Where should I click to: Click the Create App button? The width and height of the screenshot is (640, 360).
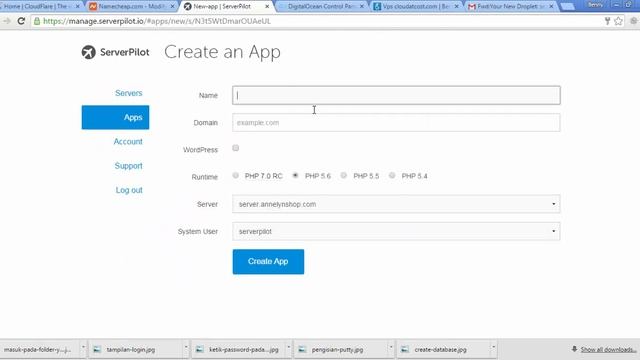tap(268, 262)
